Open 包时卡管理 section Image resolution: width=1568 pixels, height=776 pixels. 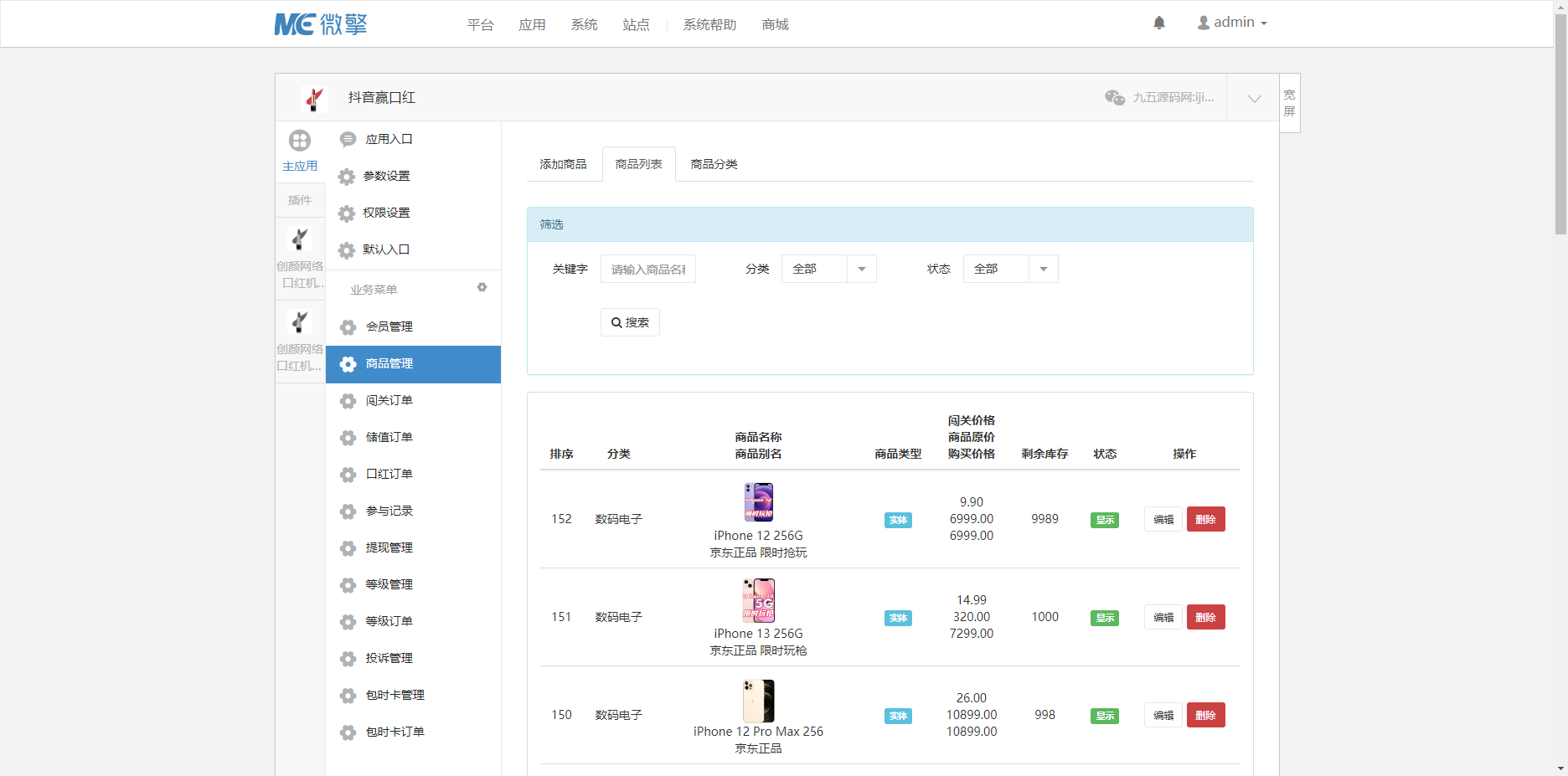pyautogui.click(x=393, y=695)
